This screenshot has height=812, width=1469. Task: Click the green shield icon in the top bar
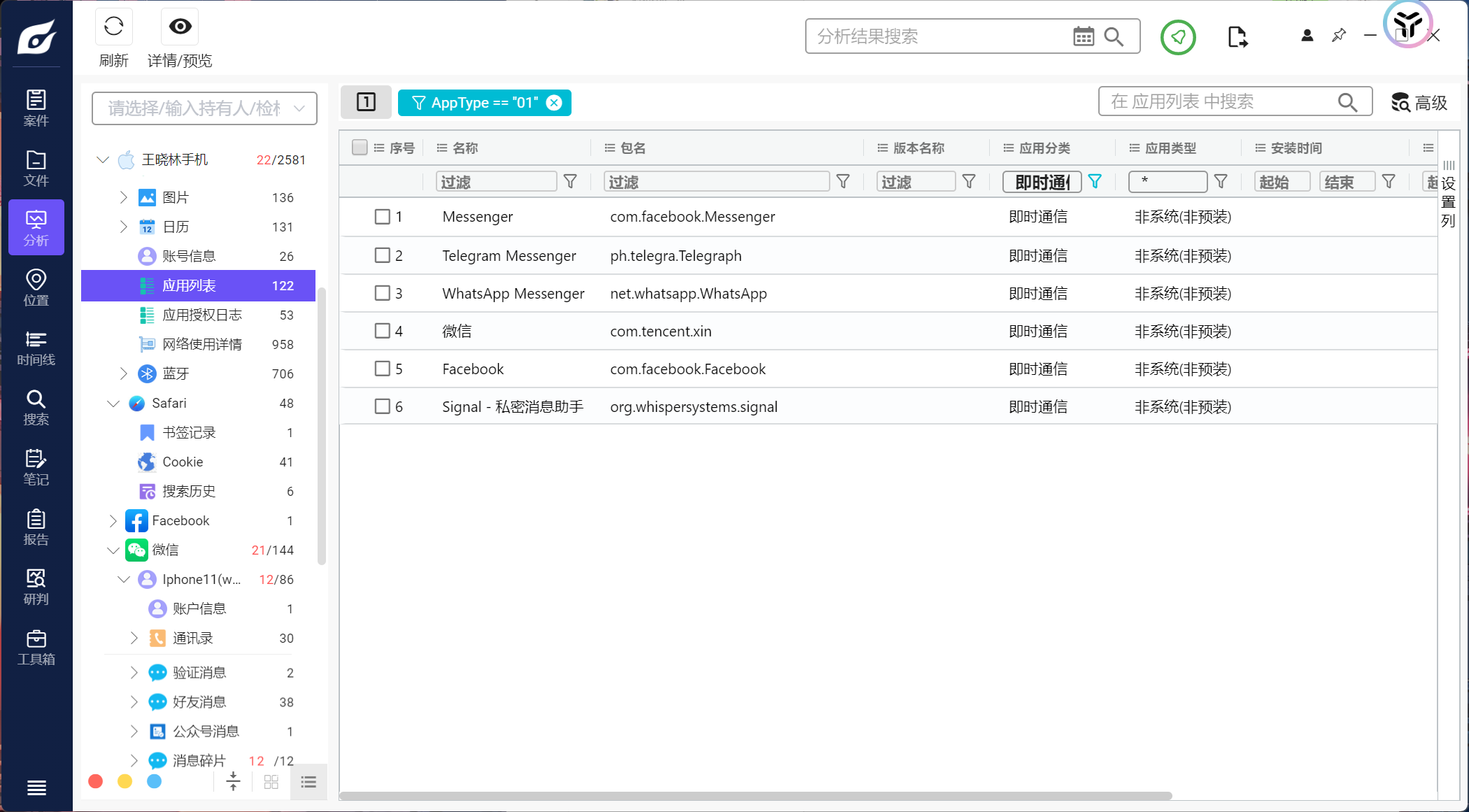pos(1178,37)
